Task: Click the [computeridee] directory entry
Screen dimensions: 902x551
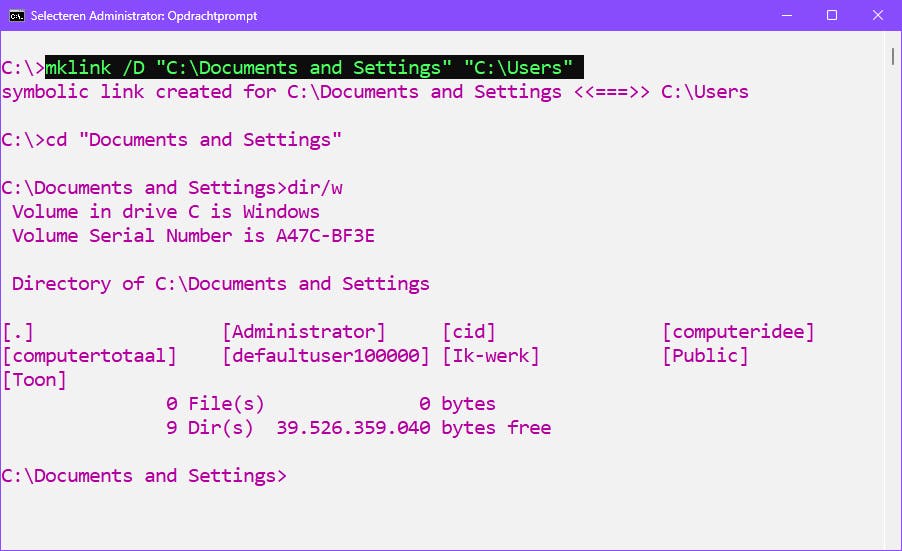Action: (738, 332)
